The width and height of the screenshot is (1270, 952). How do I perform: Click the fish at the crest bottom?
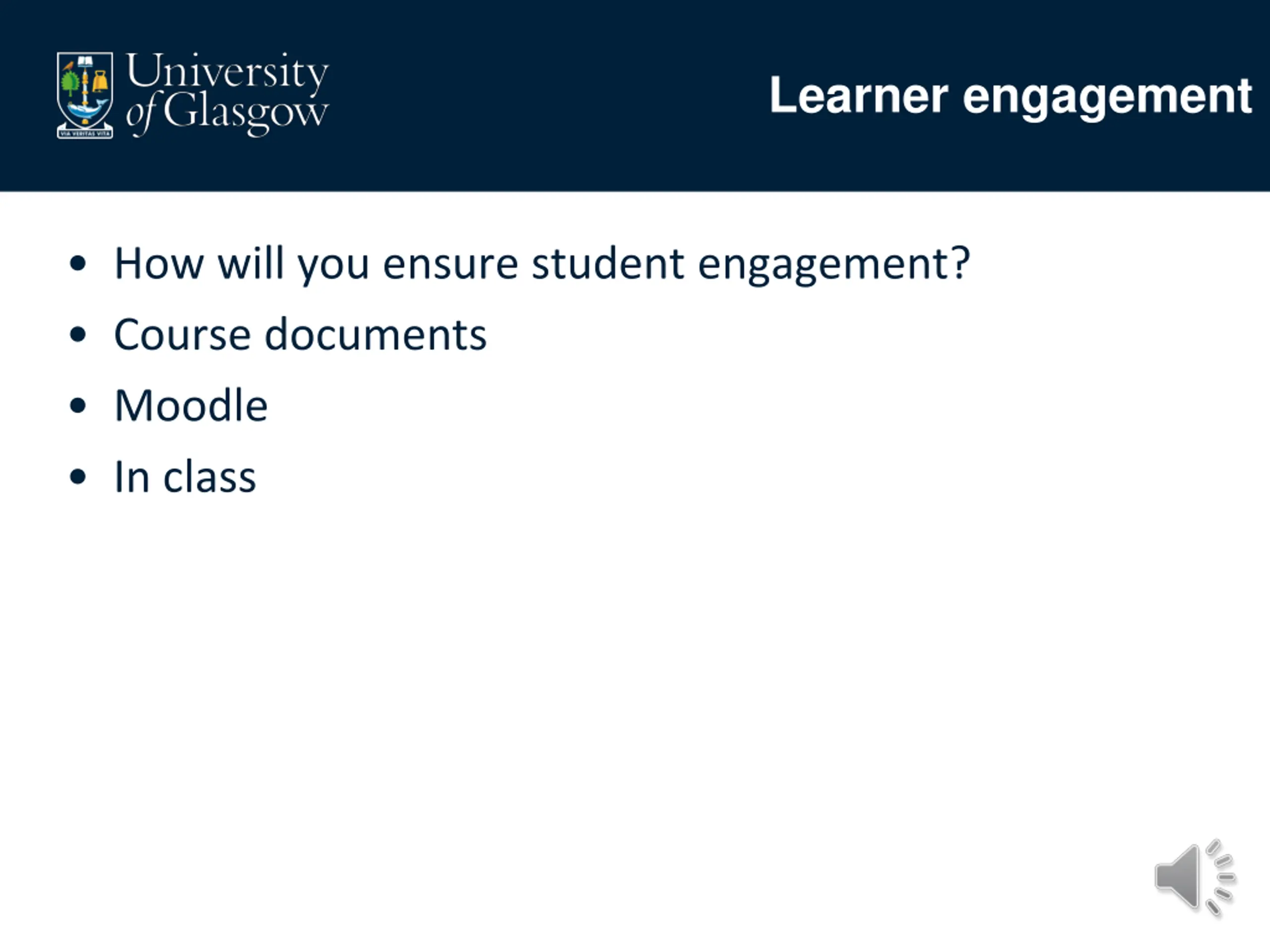click(86, 110)
